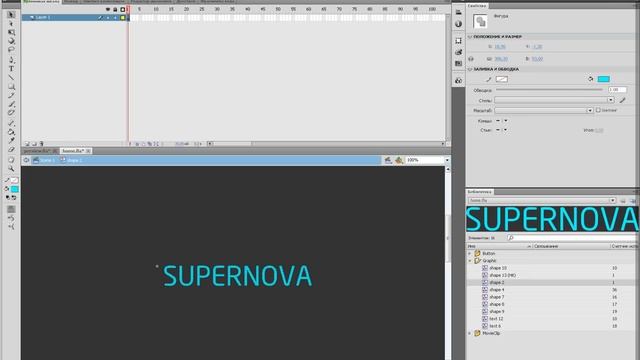Sort library by Name column header
The height and width of the screenshot is (360, 640).
pos(499,247)
